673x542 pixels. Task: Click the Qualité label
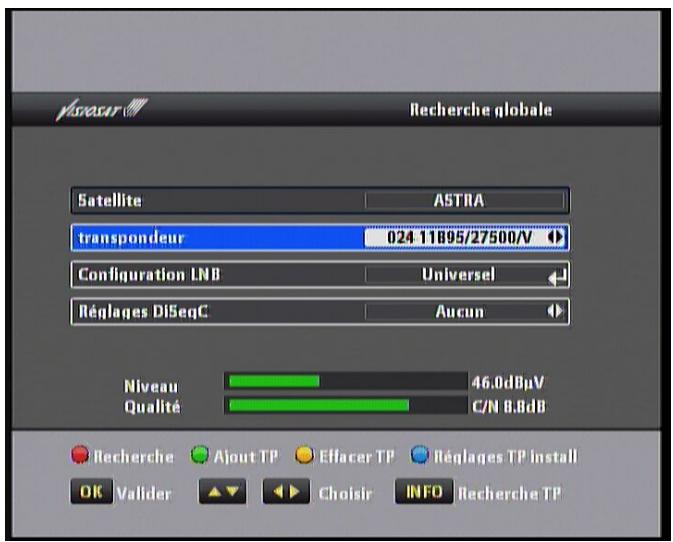point(152,407)
